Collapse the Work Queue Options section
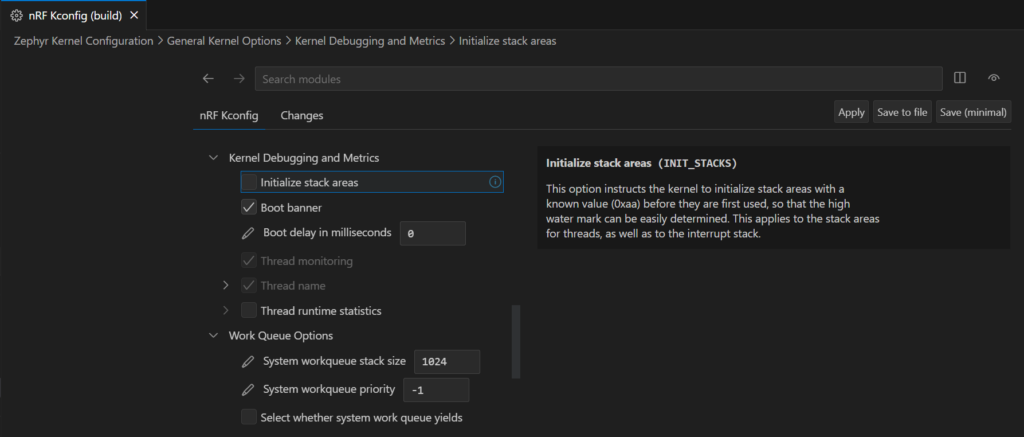1024x437 pixels. 212,336
